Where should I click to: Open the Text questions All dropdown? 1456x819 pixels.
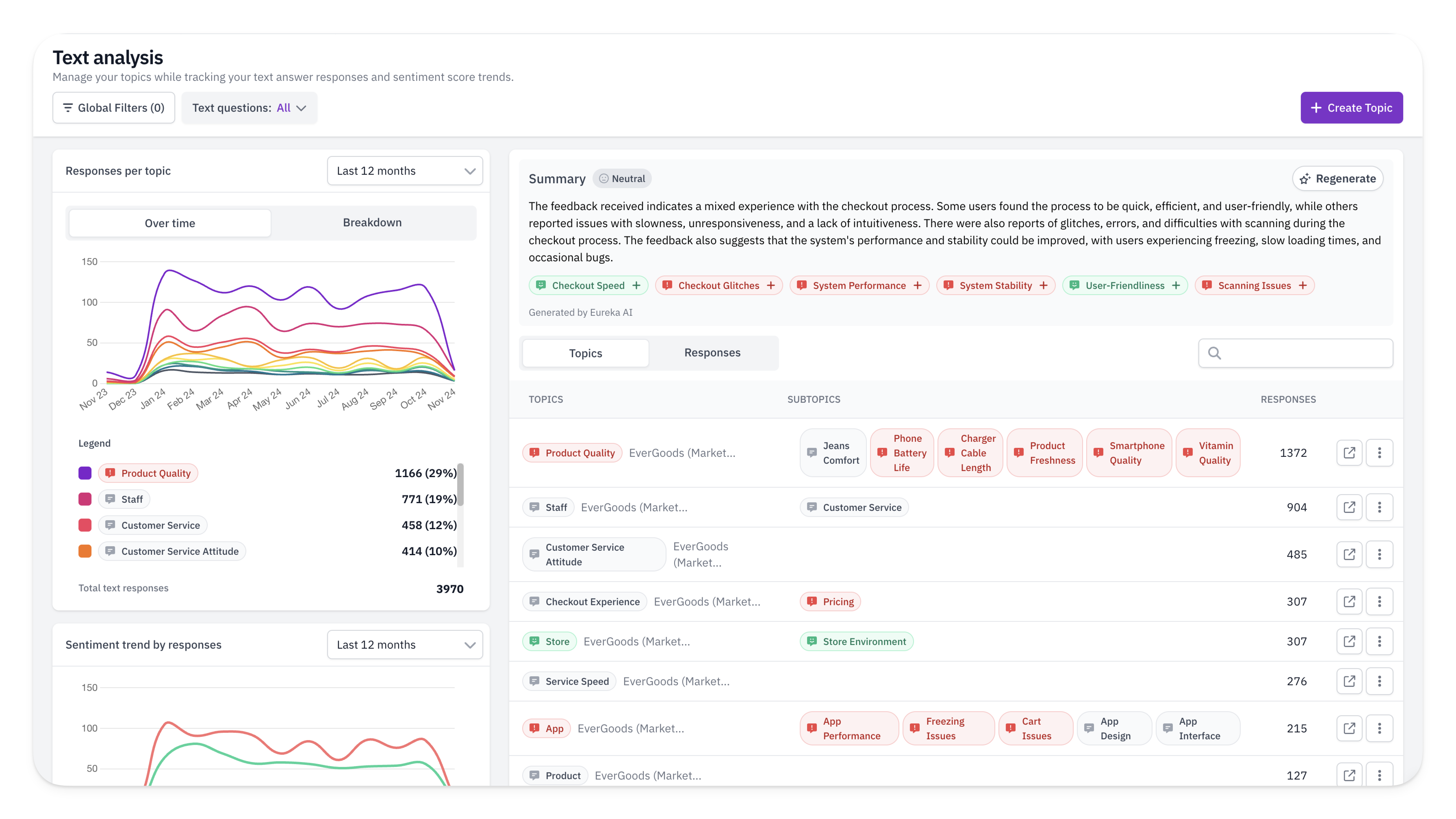249,107
